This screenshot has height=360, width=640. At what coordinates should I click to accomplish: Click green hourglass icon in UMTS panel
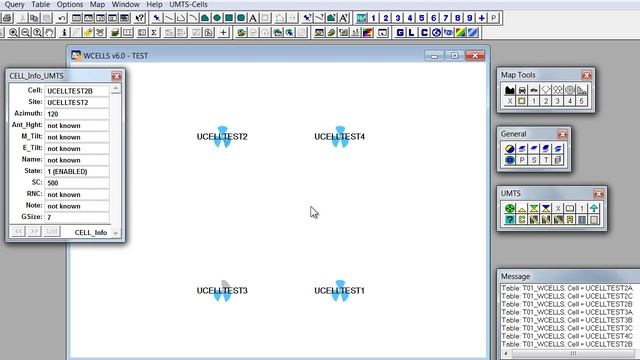pos(534,208)
